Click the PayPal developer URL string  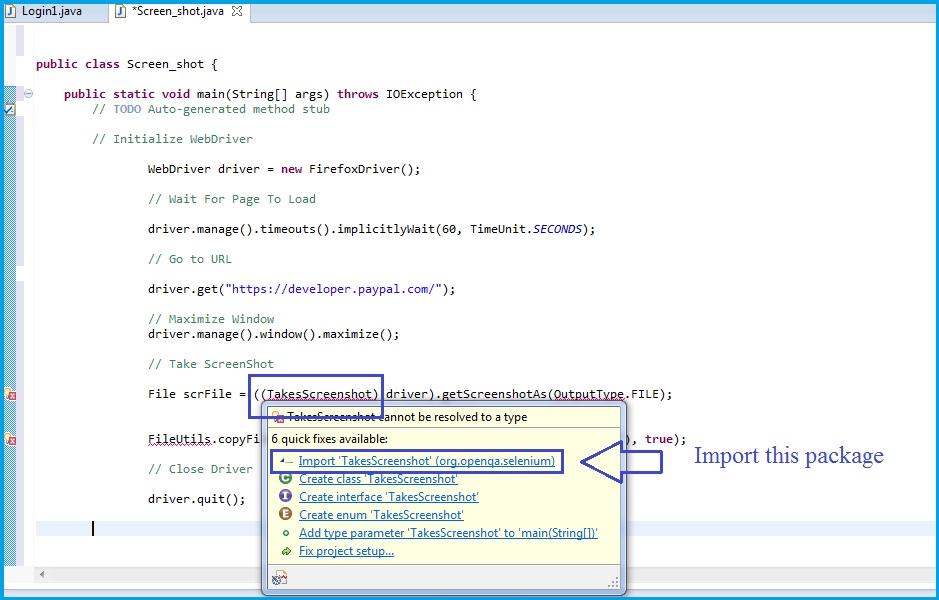tap(334, 289)
